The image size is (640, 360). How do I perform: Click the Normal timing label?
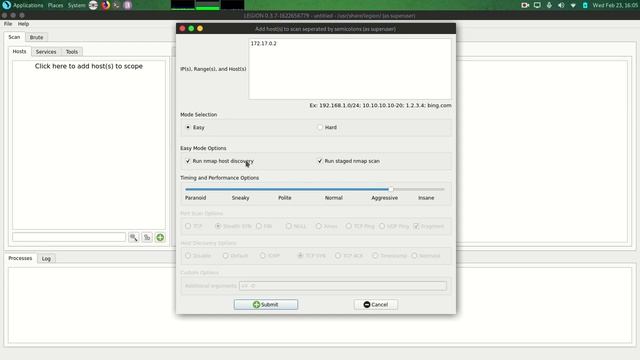[333, 198]
